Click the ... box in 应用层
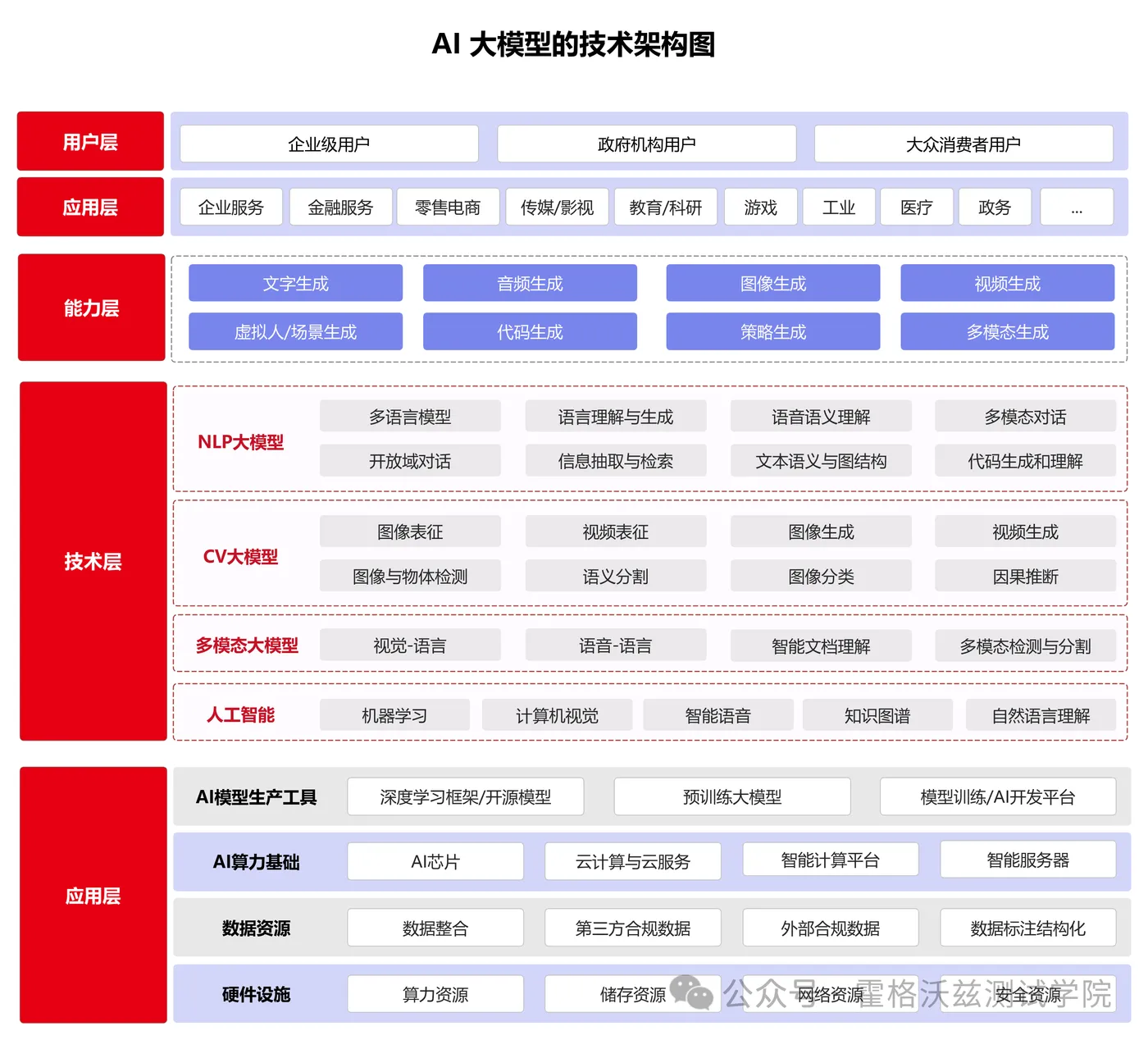 pyautogui.click(x=1077, y=207)
